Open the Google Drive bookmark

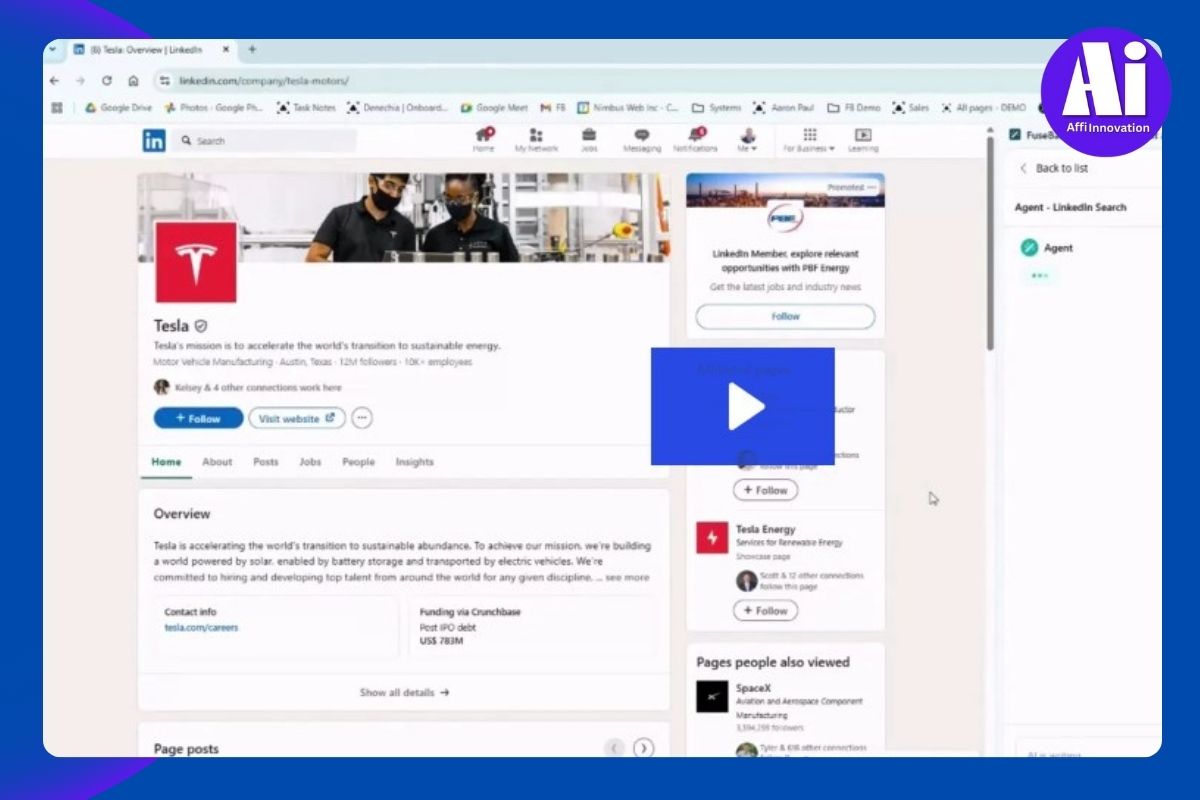[x=118, y=108]
